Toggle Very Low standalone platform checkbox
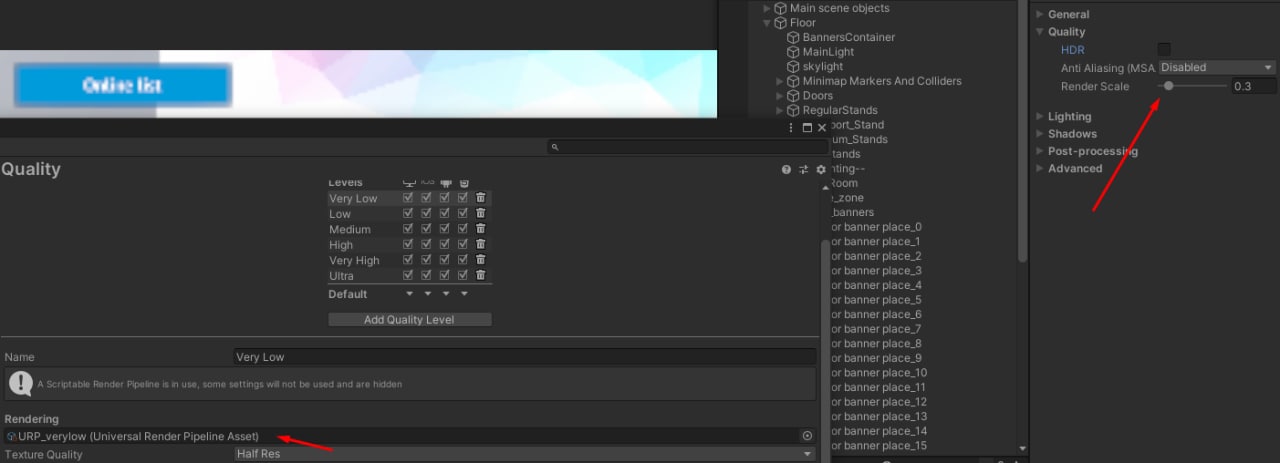This screenshot has height=463, width=1280. tap(408, 198)
